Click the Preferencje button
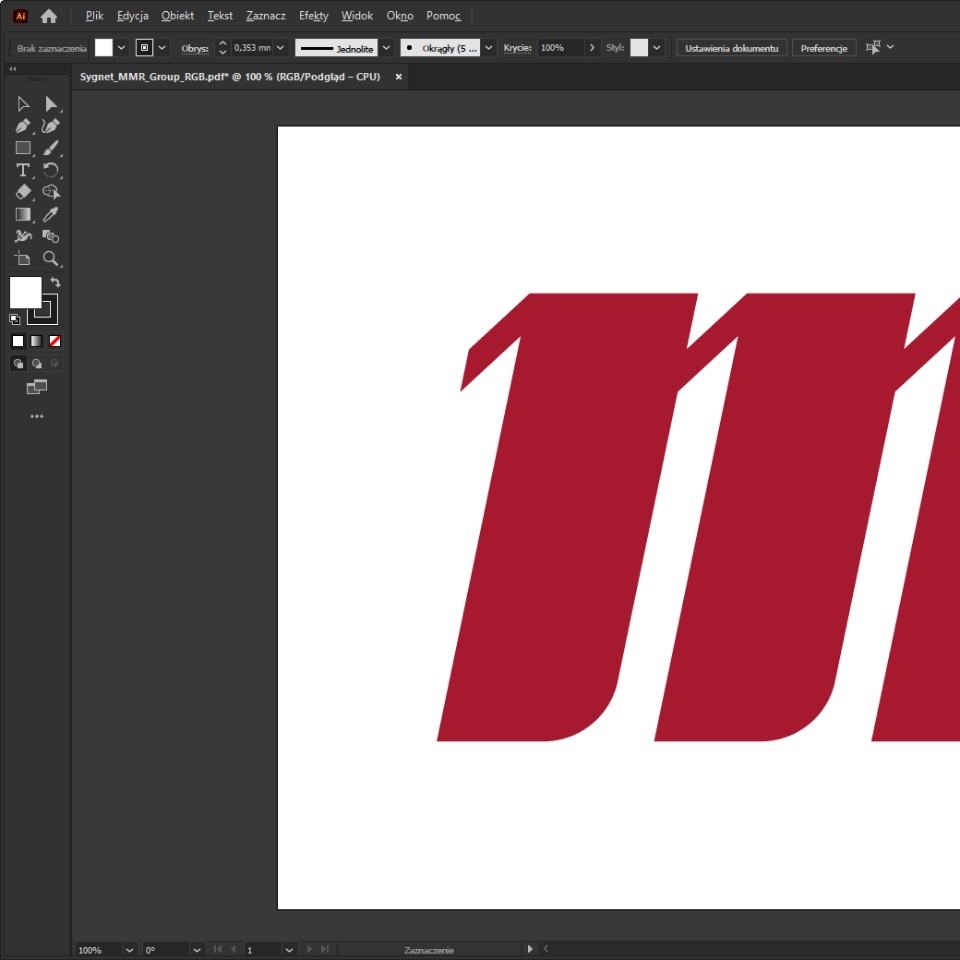 pos(824,48)
